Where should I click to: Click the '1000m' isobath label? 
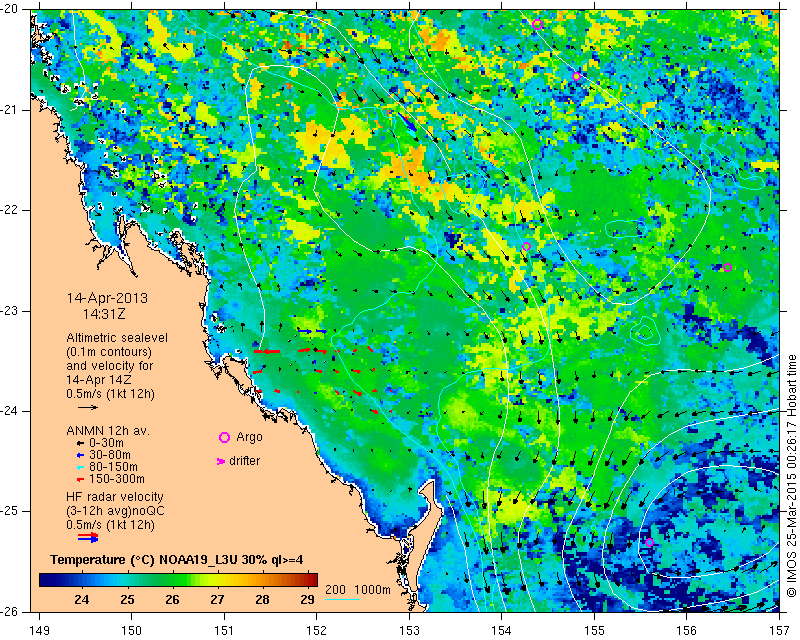pyautogui.click(x=372, y=589)
